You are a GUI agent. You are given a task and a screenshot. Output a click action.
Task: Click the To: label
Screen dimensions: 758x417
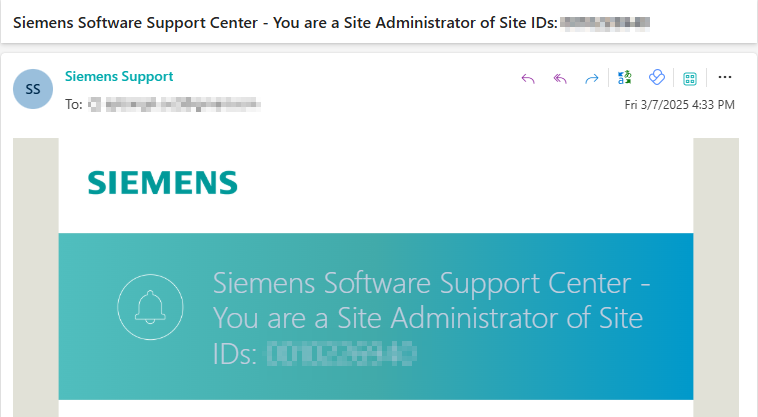tap(73, 103)
